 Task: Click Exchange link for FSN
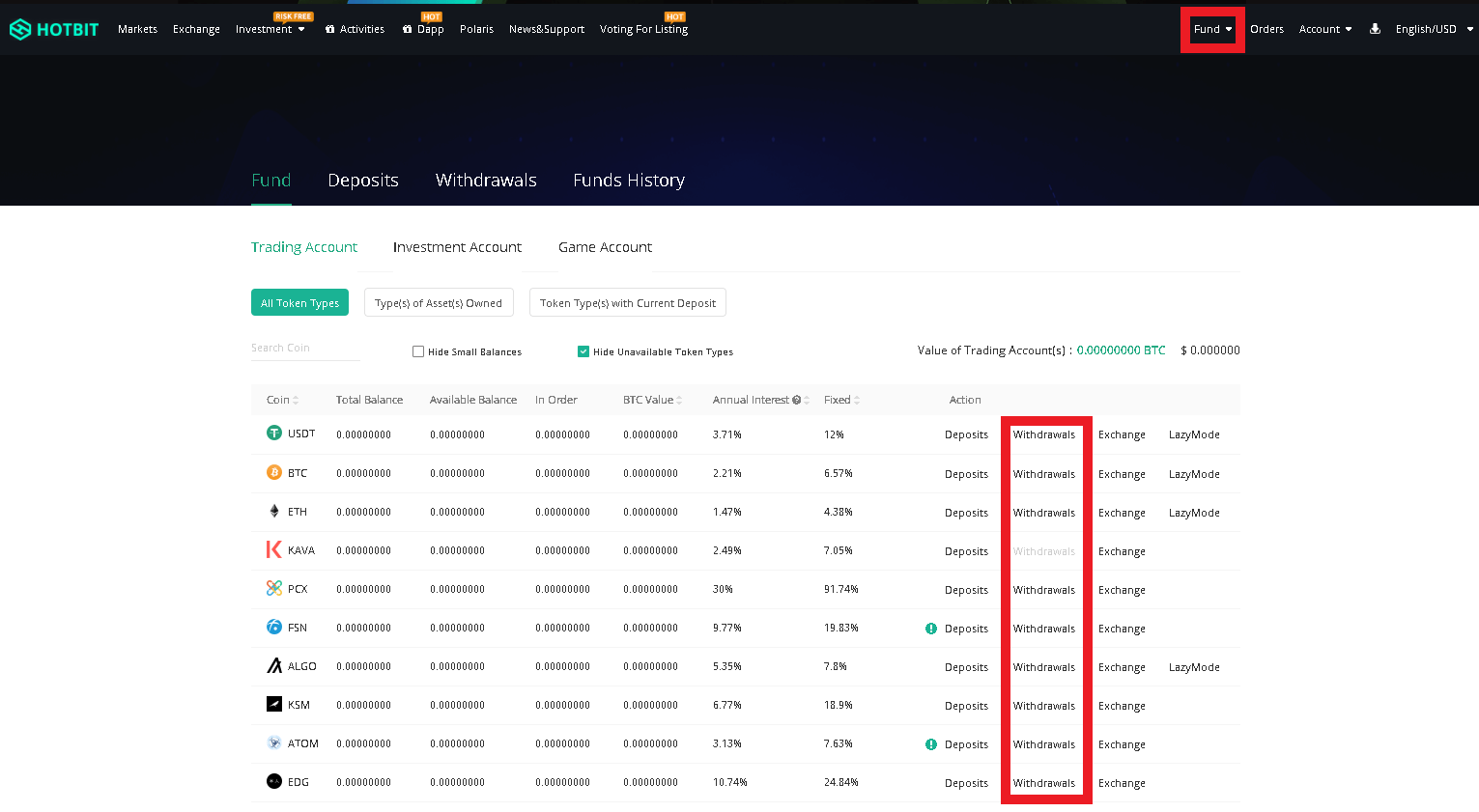pos(1122,629)
